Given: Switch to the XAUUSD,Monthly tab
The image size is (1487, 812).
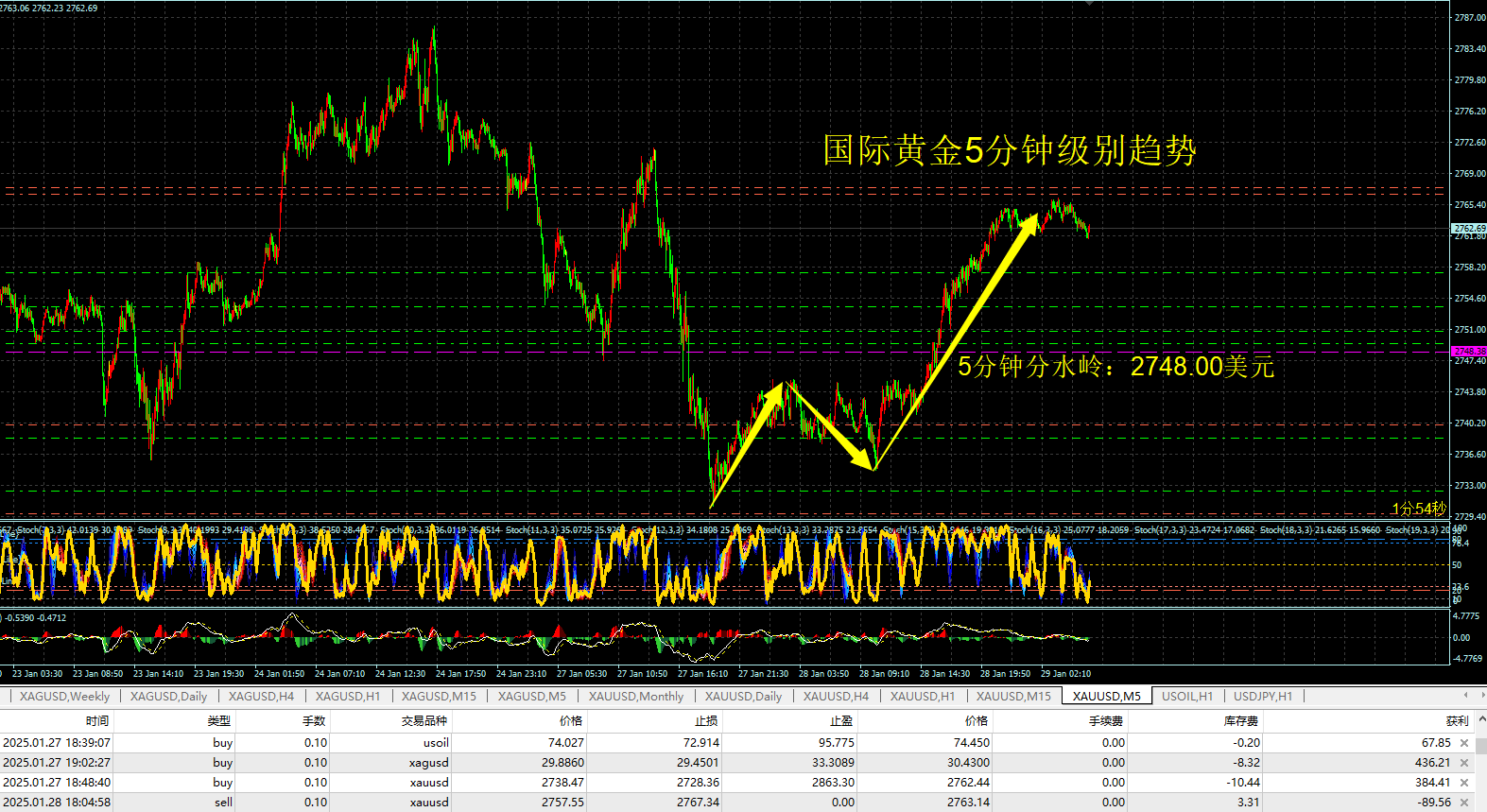Looking at the screenshot, I should pyautogui.click(x=635, y=697).
